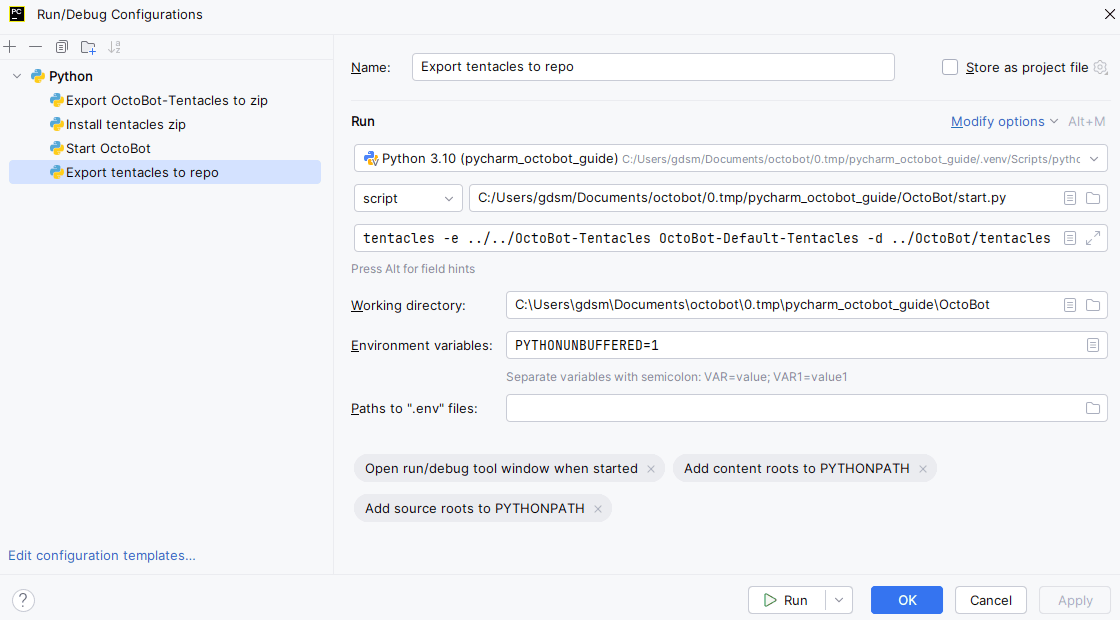The width and height of the screenshot is (1120, 620).
Task: Insert macros into script parameters field
Action: [1069, 239]
